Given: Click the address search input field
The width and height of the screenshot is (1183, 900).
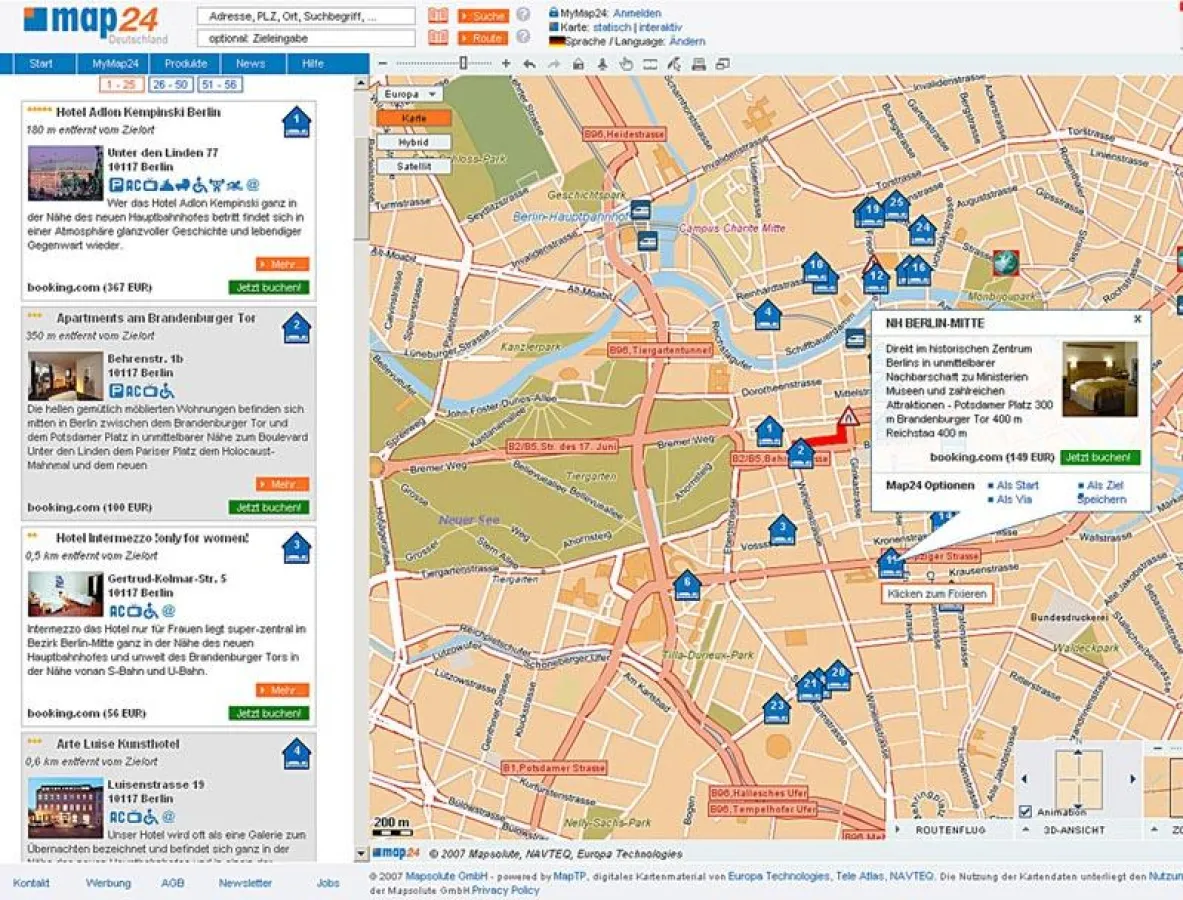Looking at the screenshot, I should (x=306, y=16).
